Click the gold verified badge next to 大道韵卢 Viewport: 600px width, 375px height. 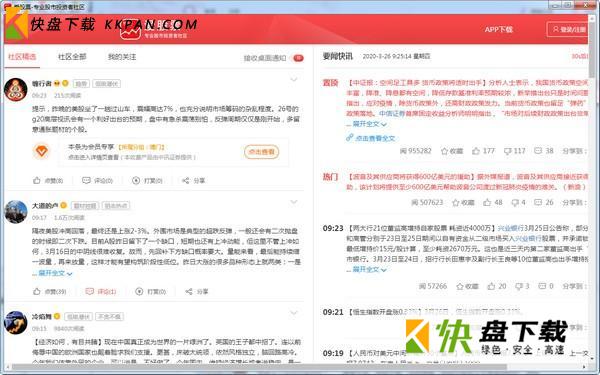(x=64, y=205)
